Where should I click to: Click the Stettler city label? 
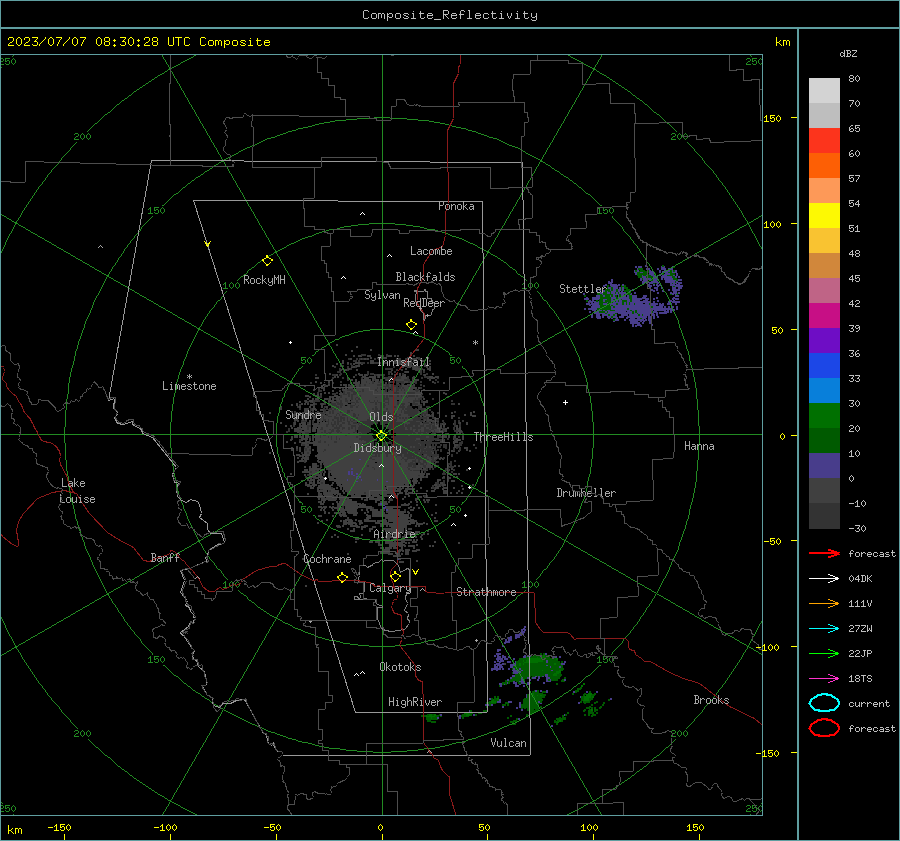point(583,289)
